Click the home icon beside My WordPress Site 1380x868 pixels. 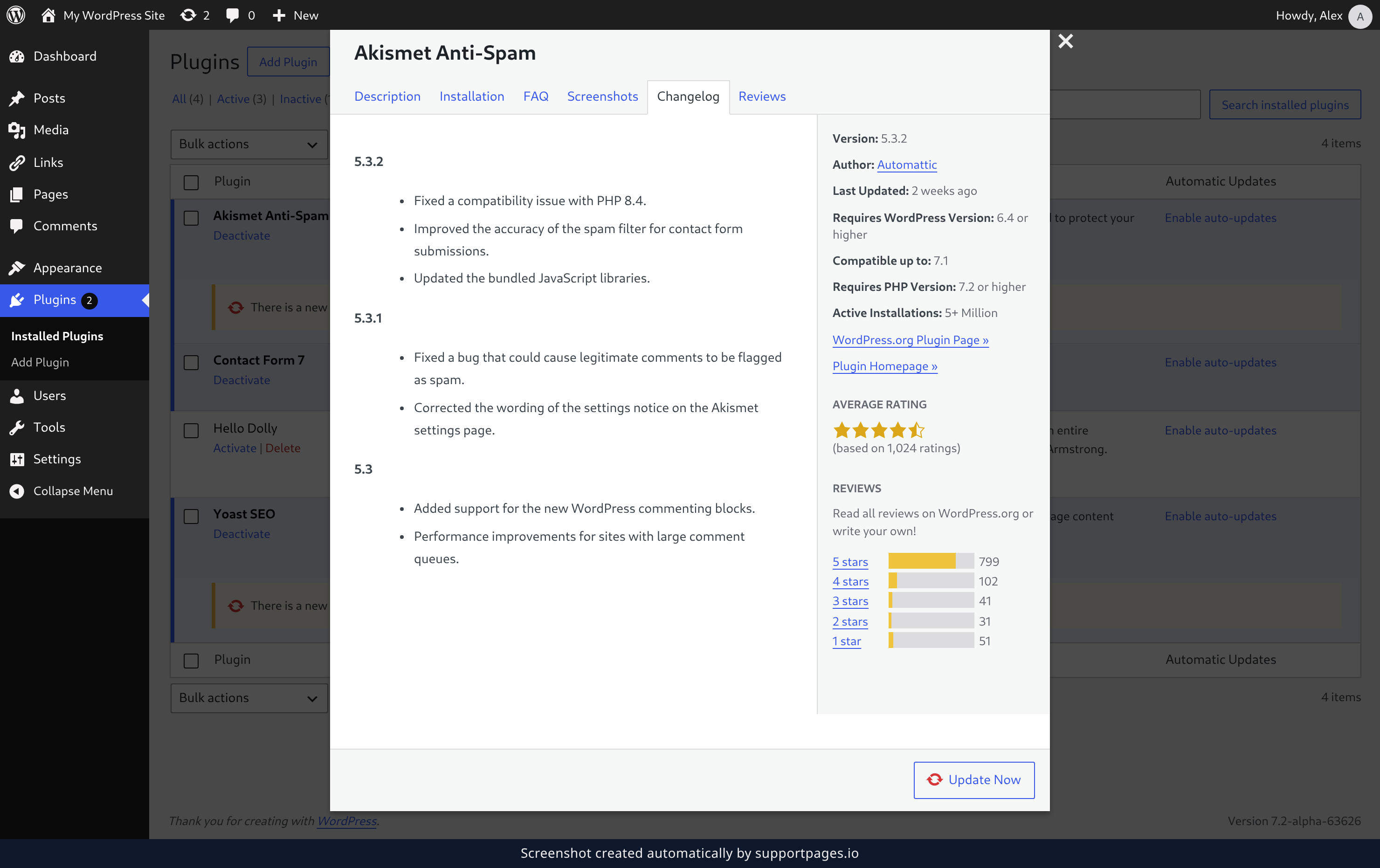click(x=48, y=15)
